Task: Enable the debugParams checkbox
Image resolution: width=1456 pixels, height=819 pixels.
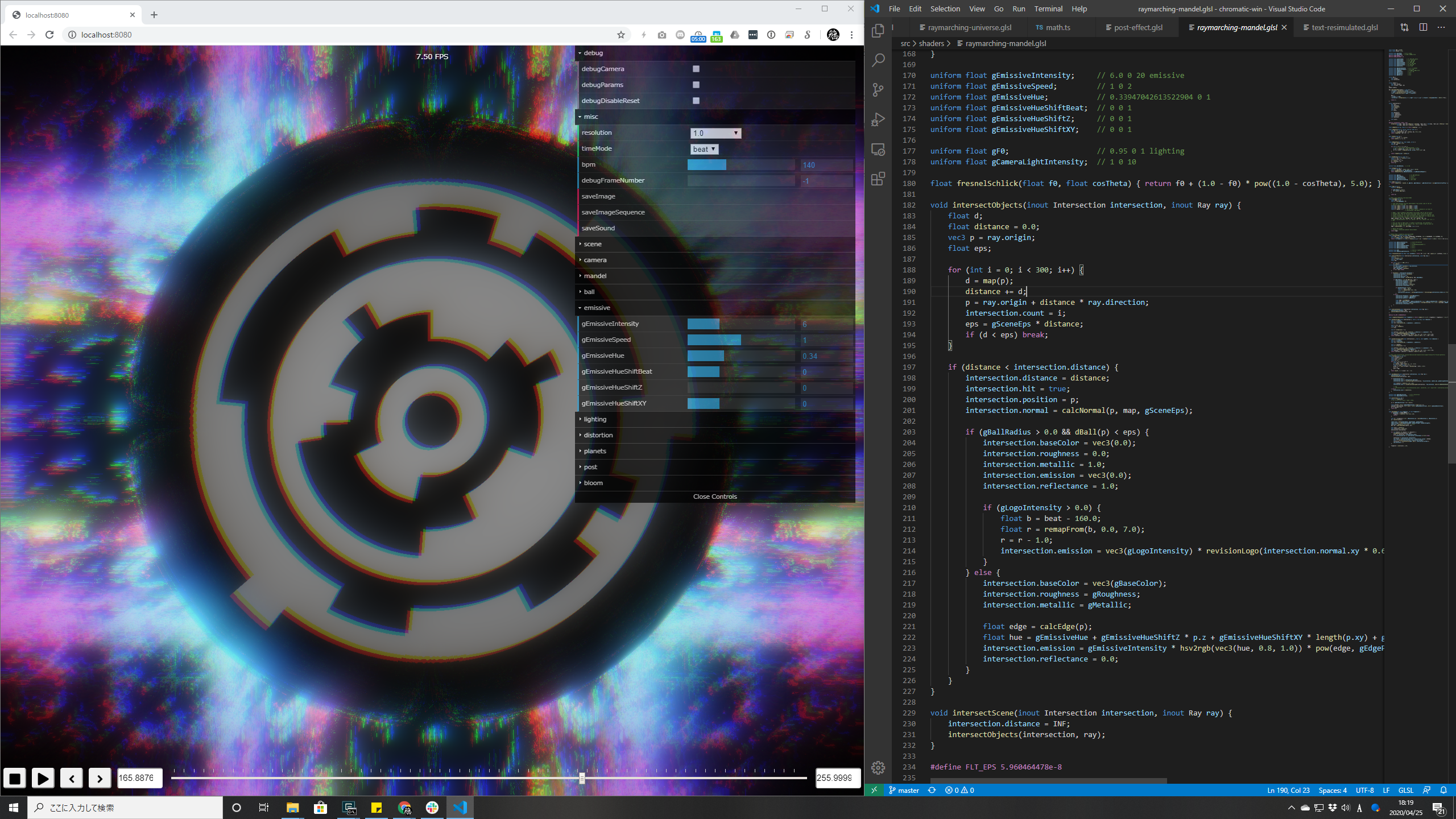Action: [x=696, y=85]
